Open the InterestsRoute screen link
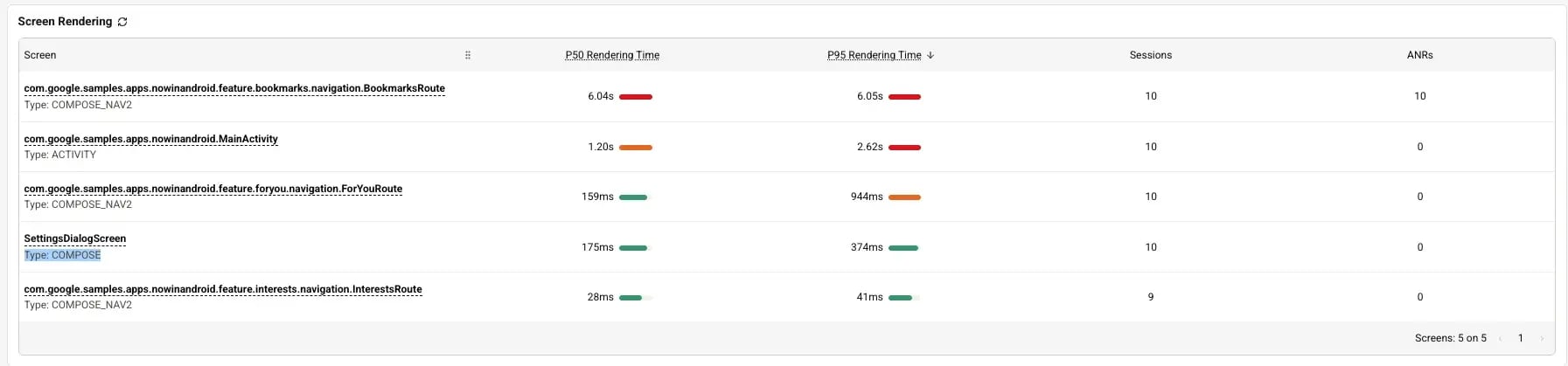1568x366 pixels. coord(223,289)
